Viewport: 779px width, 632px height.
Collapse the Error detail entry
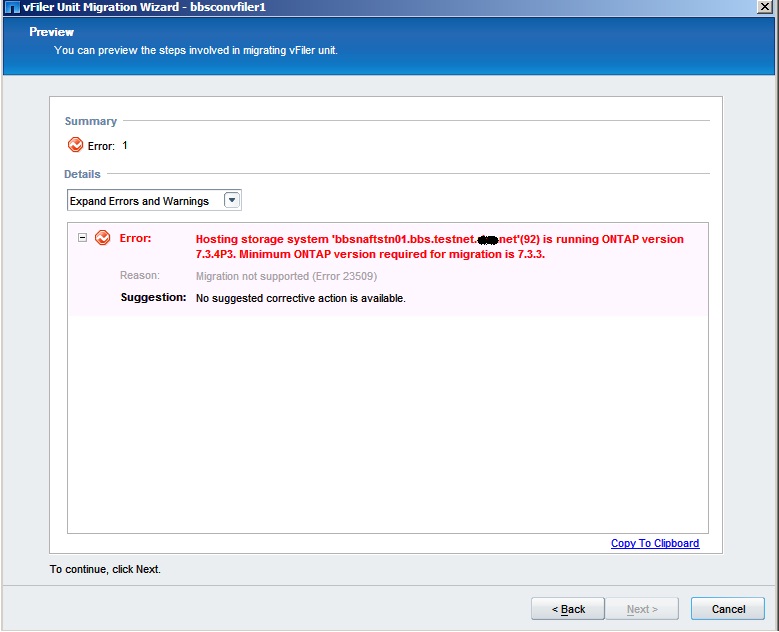click(x=82, y=238)
